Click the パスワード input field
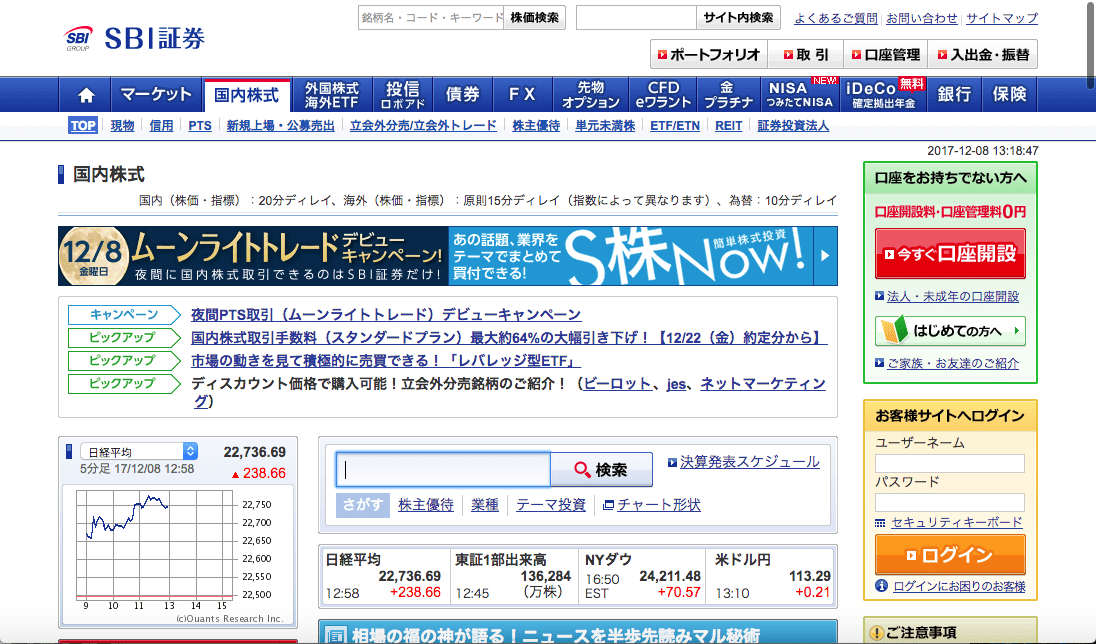Image resolution: width=1096 pixels, height=644 pixels. [949, 502]
